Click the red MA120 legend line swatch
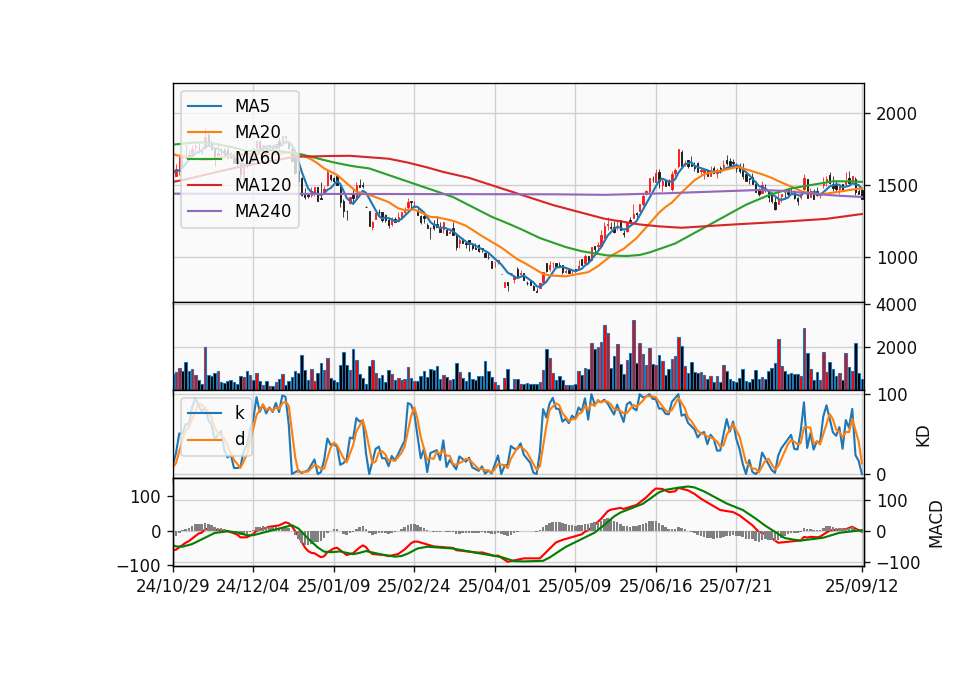This screenshot has height=690, width=960. pyautogui.click(x=204, y=186)
